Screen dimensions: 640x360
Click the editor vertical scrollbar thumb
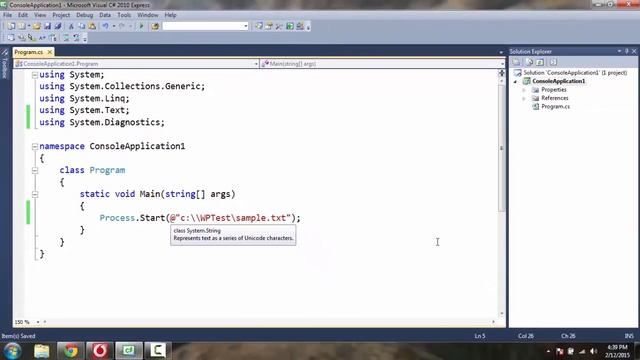(x=502, y=148)
